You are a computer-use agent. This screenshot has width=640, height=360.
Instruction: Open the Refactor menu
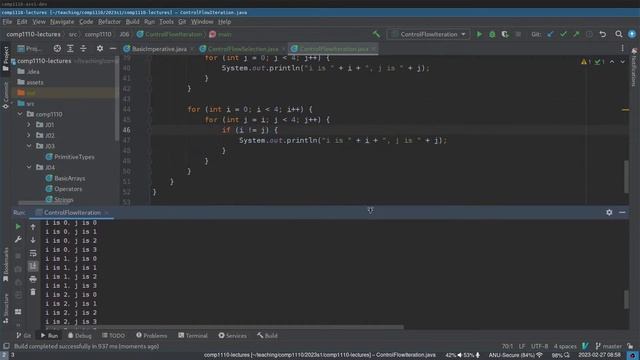pos(109,22)
